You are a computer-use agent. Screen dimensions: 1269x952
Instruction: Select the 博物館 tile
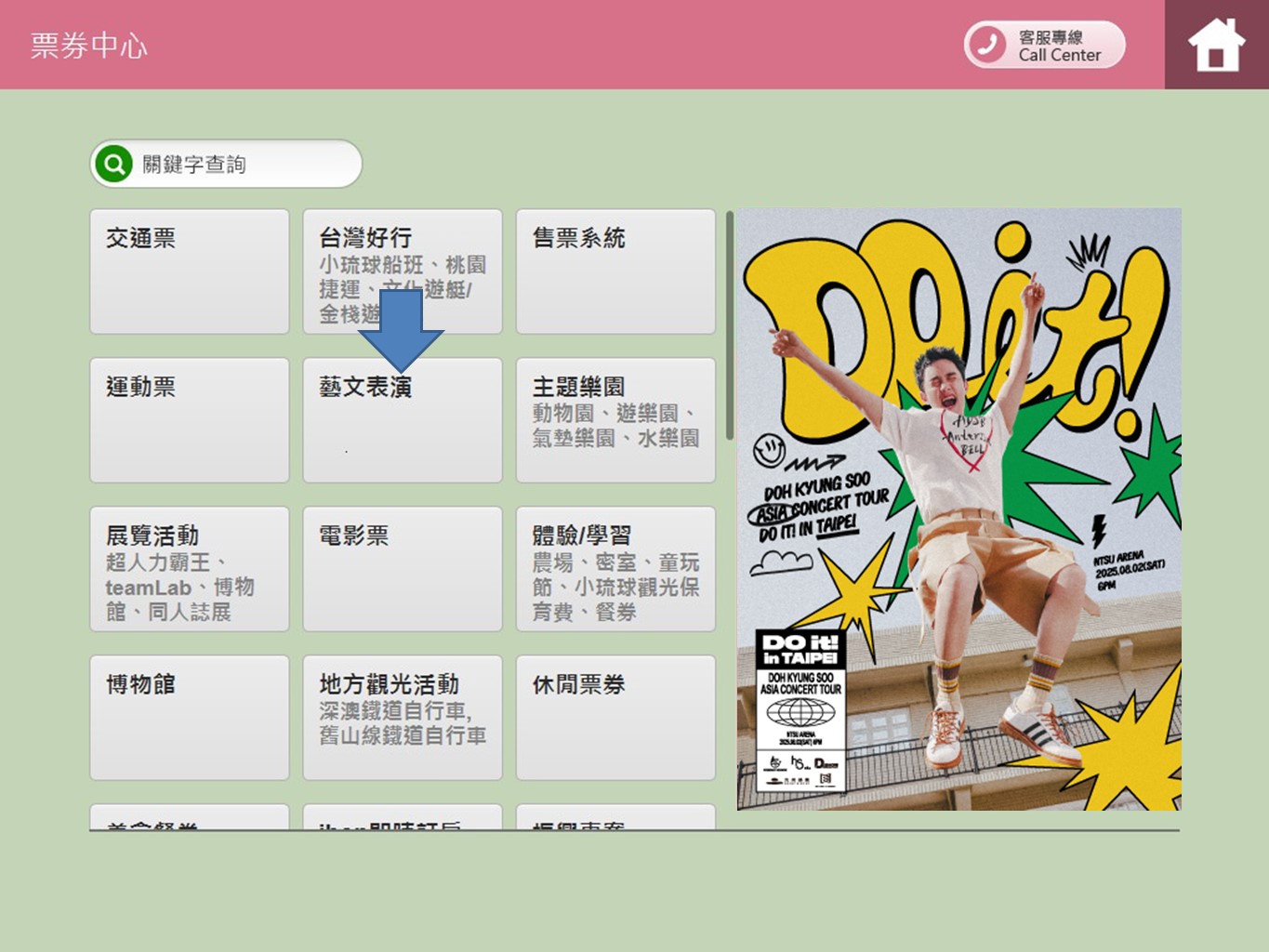tap(189, 718)
